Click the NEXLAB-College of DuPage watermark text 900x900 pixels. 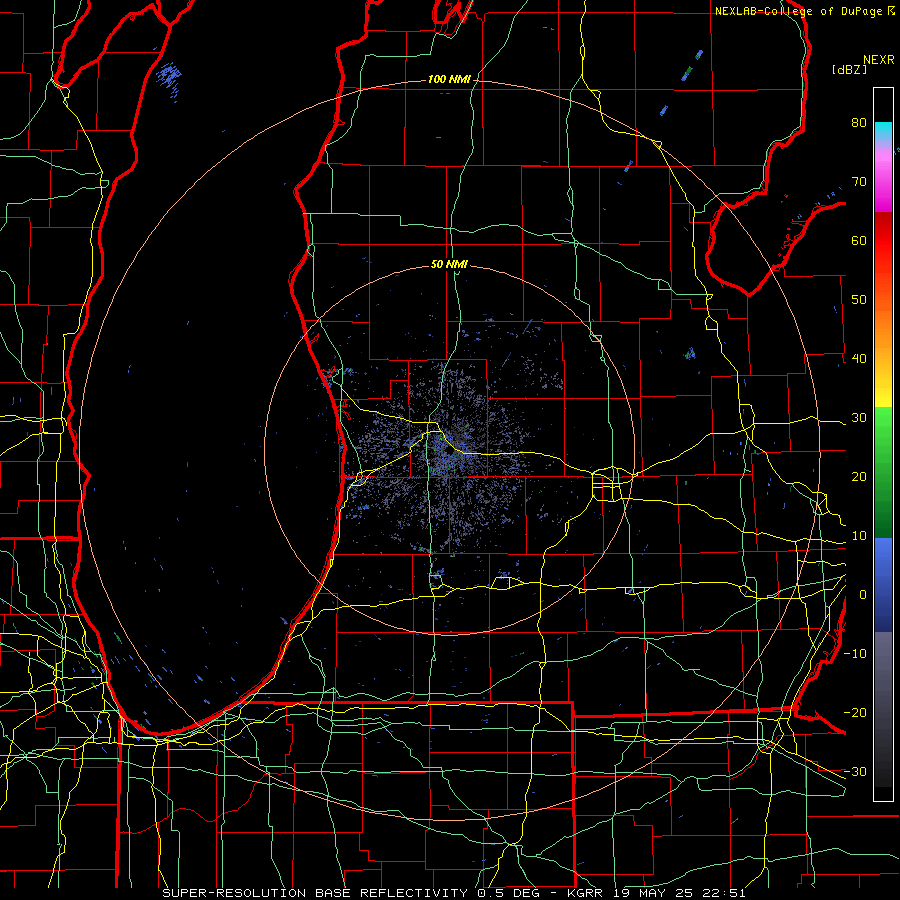pos(798,11)
